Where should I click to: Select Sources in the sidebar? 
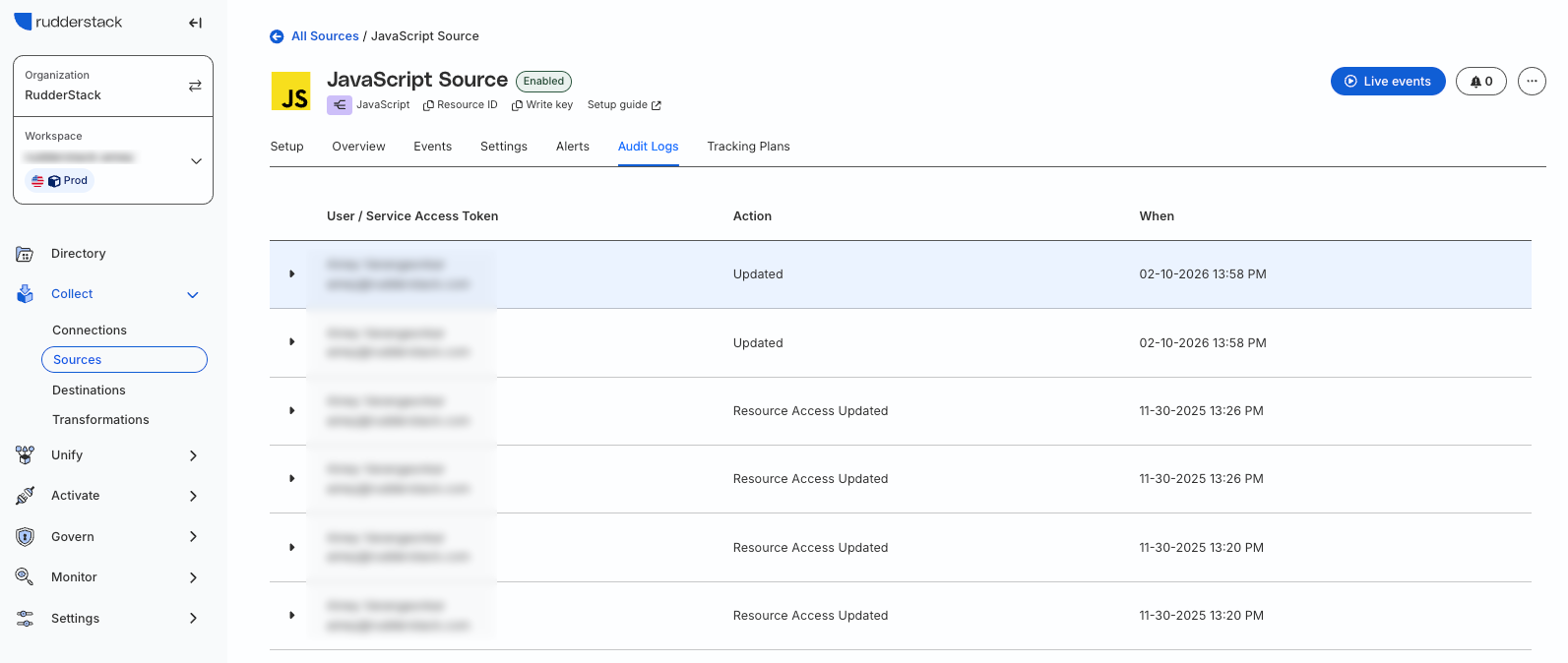pos(124,360)
